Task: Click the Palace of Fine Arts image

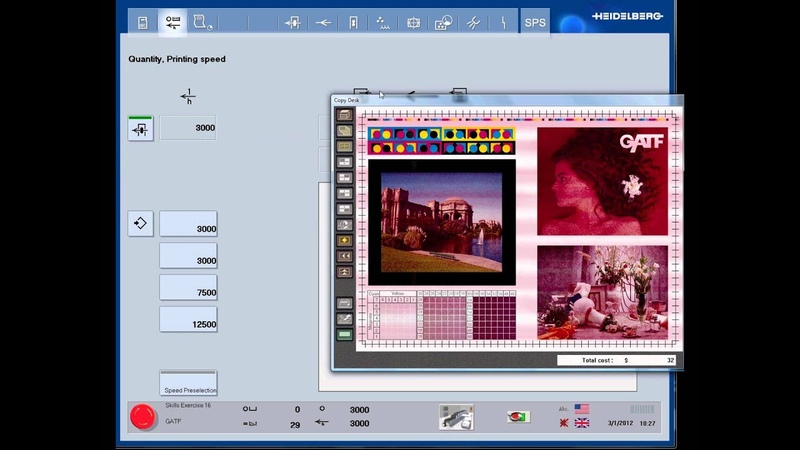Action: (x=442, y=222)
